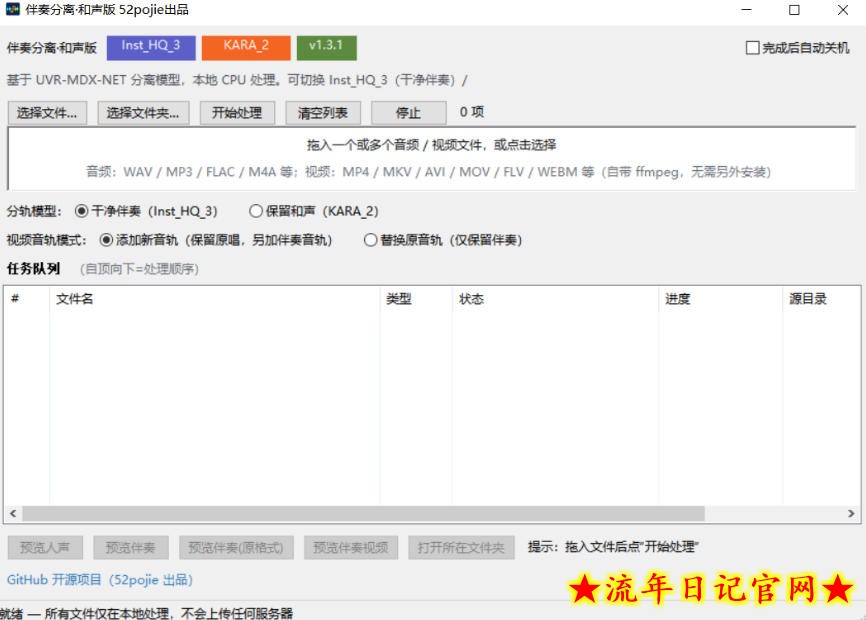Click the 预览伴奏视频 button

click(x=351, y=548)
